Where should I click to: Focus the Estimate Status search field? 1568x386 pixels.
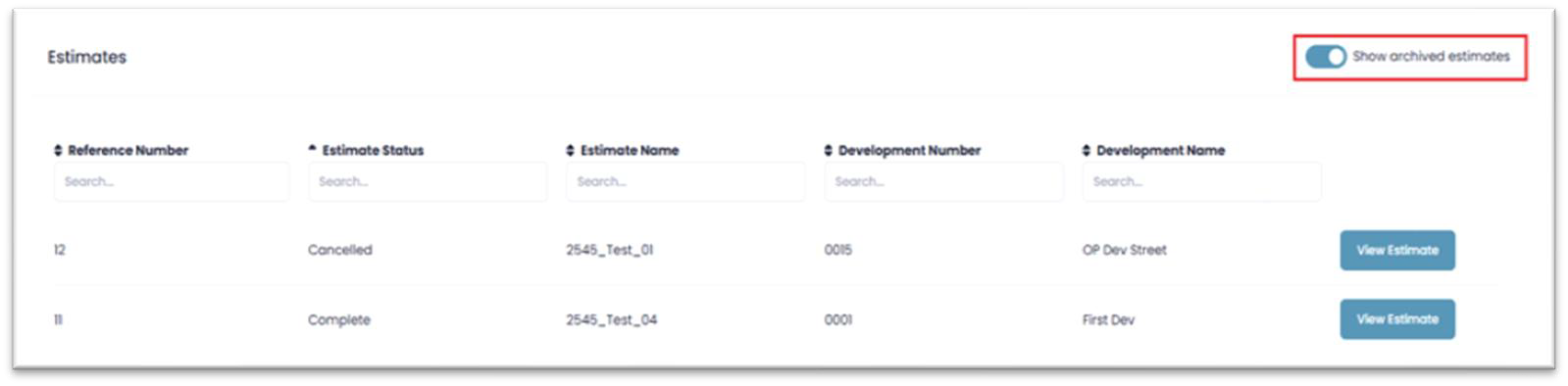(428, 182)
